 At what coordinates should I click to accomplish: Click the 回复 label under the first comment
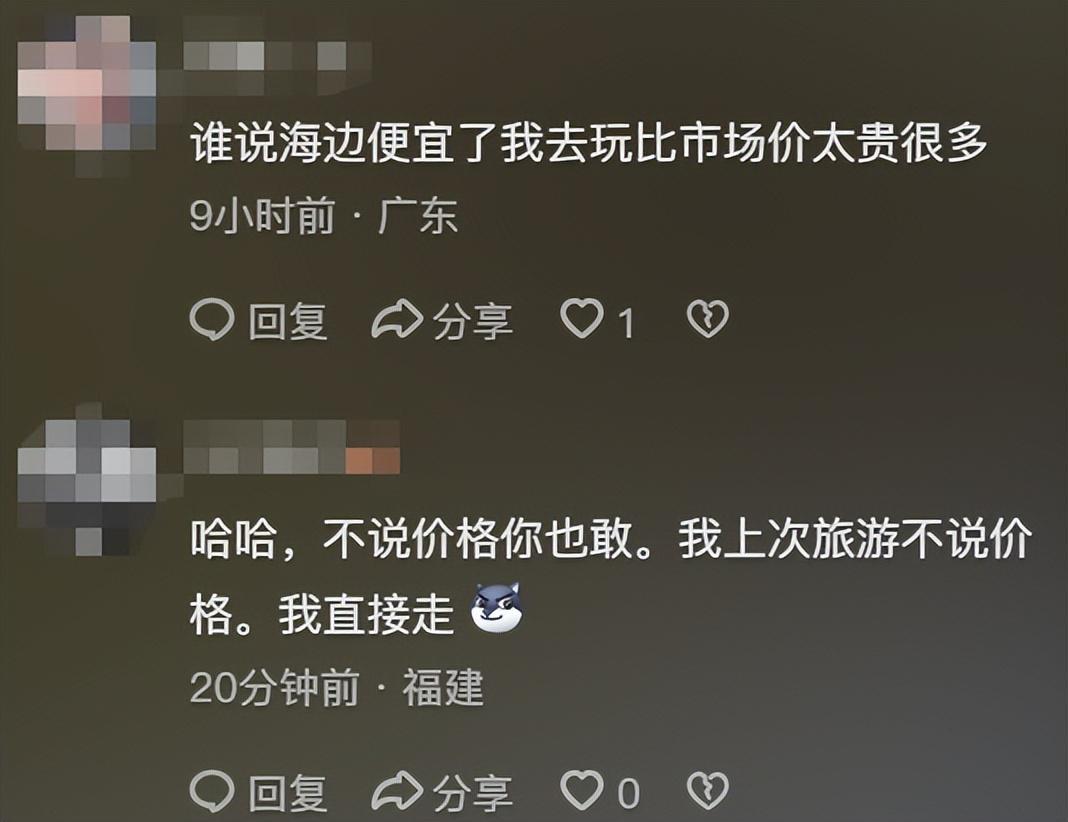tap(288, 321)
